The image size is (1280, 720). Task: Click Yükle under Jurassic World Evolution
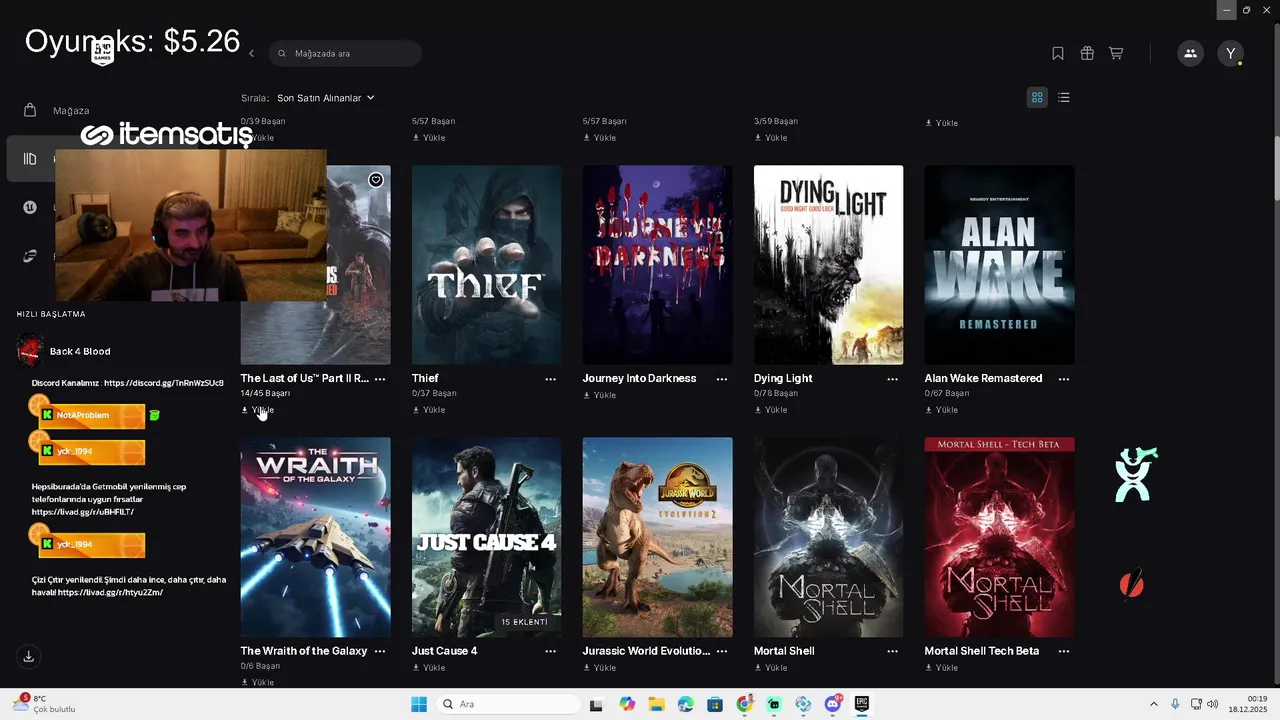600,668
